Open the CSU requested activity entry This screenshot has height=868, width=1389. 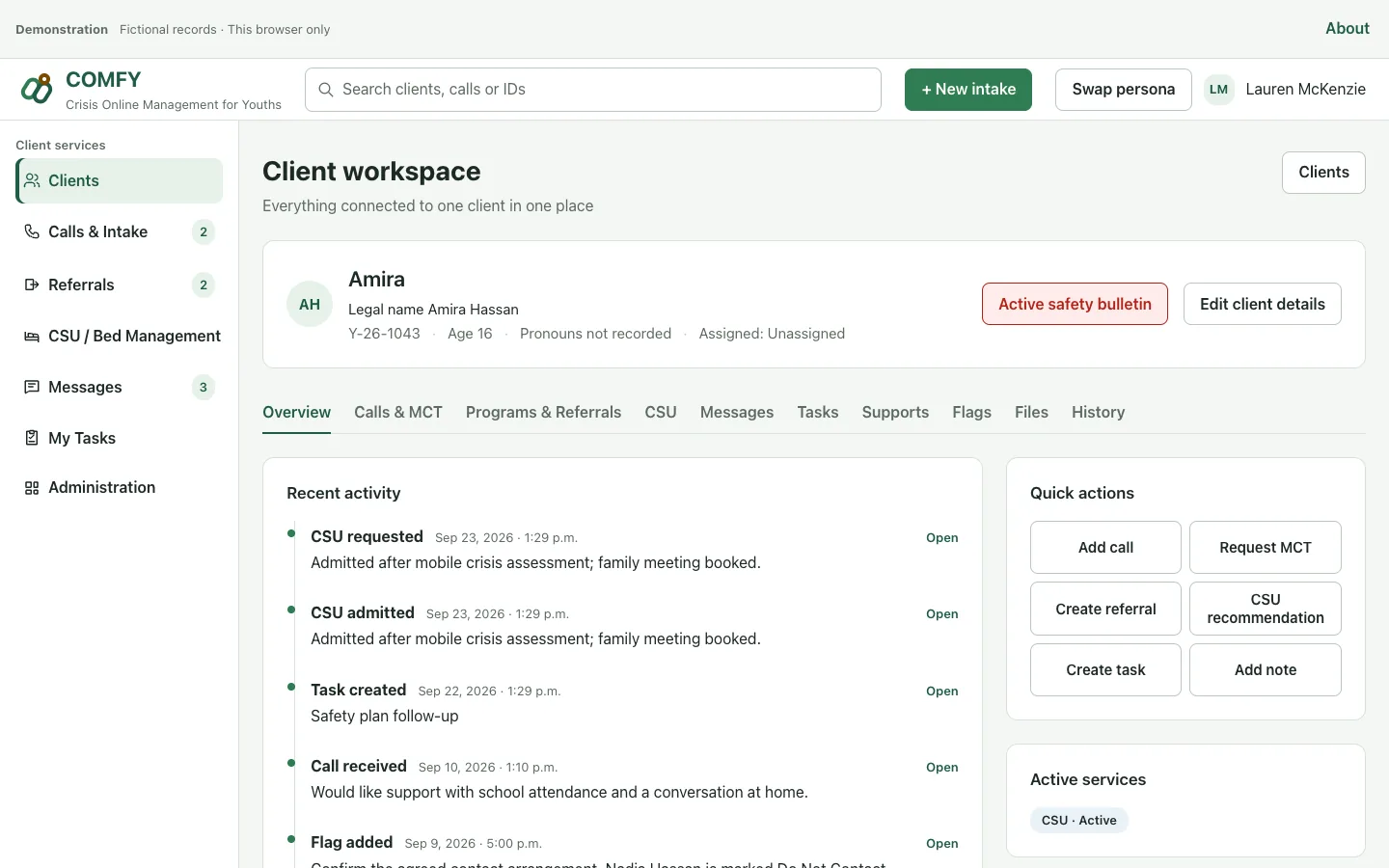pyautogui.click(x=942, y=538)
